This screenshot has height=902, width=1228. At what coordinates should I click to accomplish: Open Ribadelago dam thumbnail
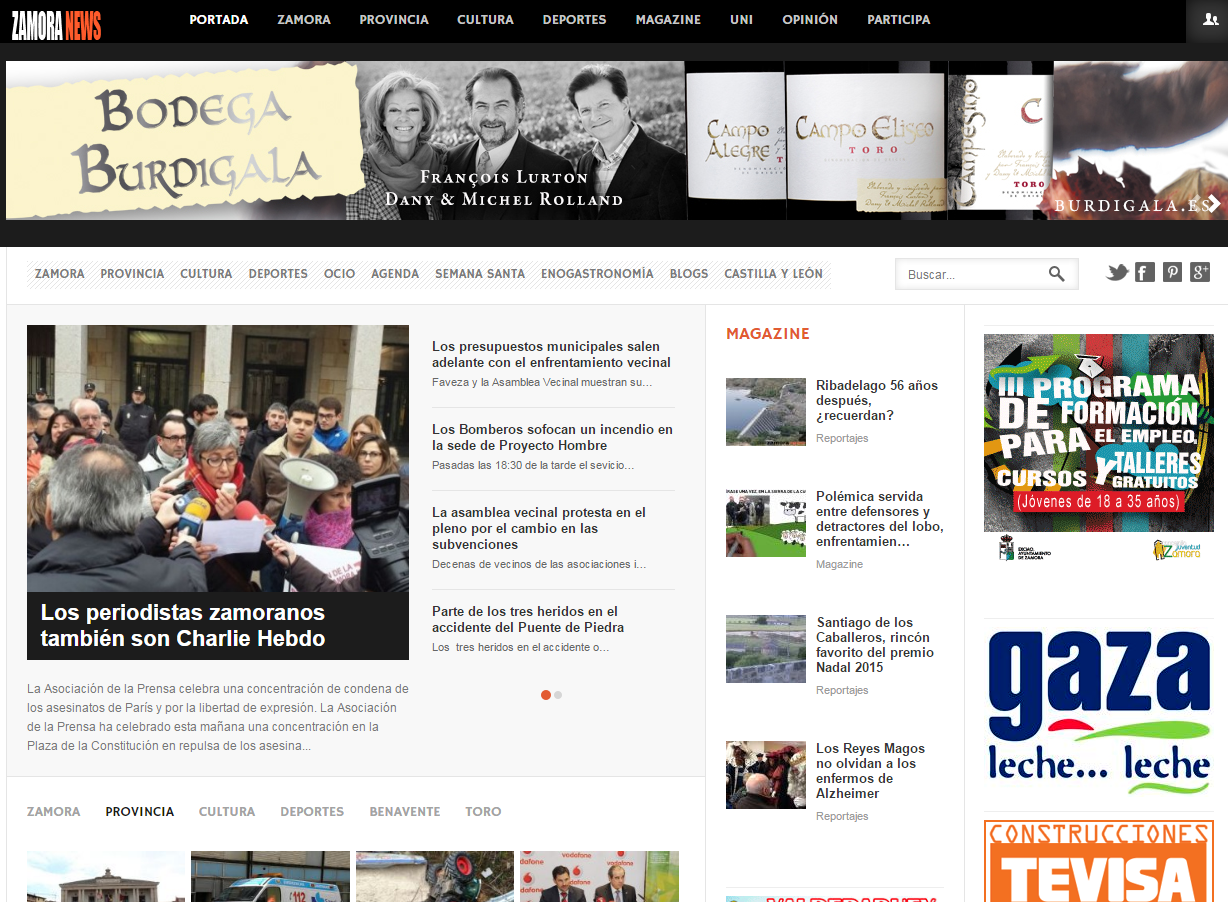pos(766,411)
